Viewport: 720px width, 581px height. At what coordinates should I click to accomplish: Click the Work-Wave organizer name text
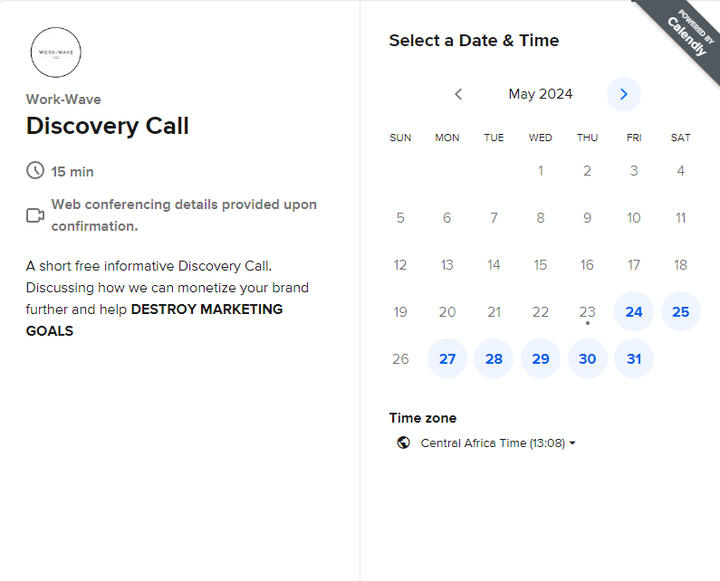click(63, 99)
